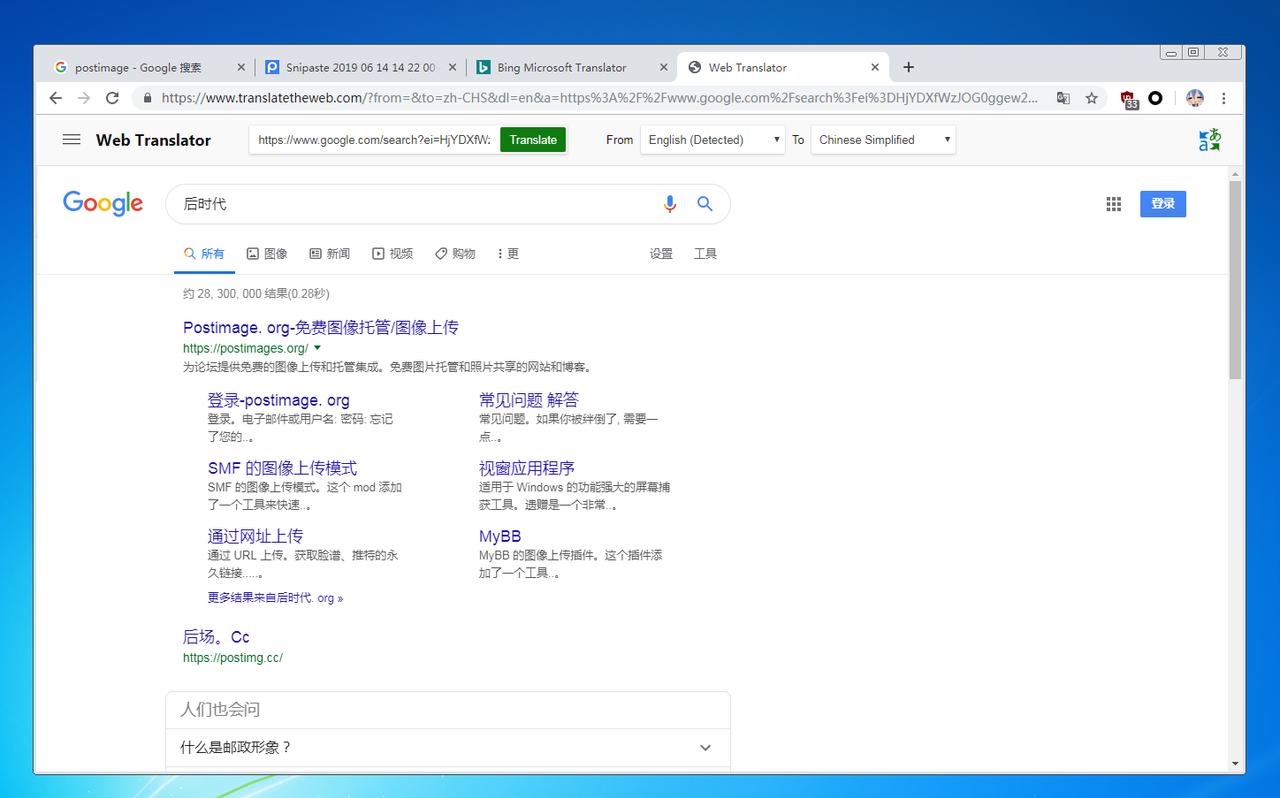Expand the postimages.org URL arrow
The height and width of the screenshot is (798, 1280).
tap(317, 348)
